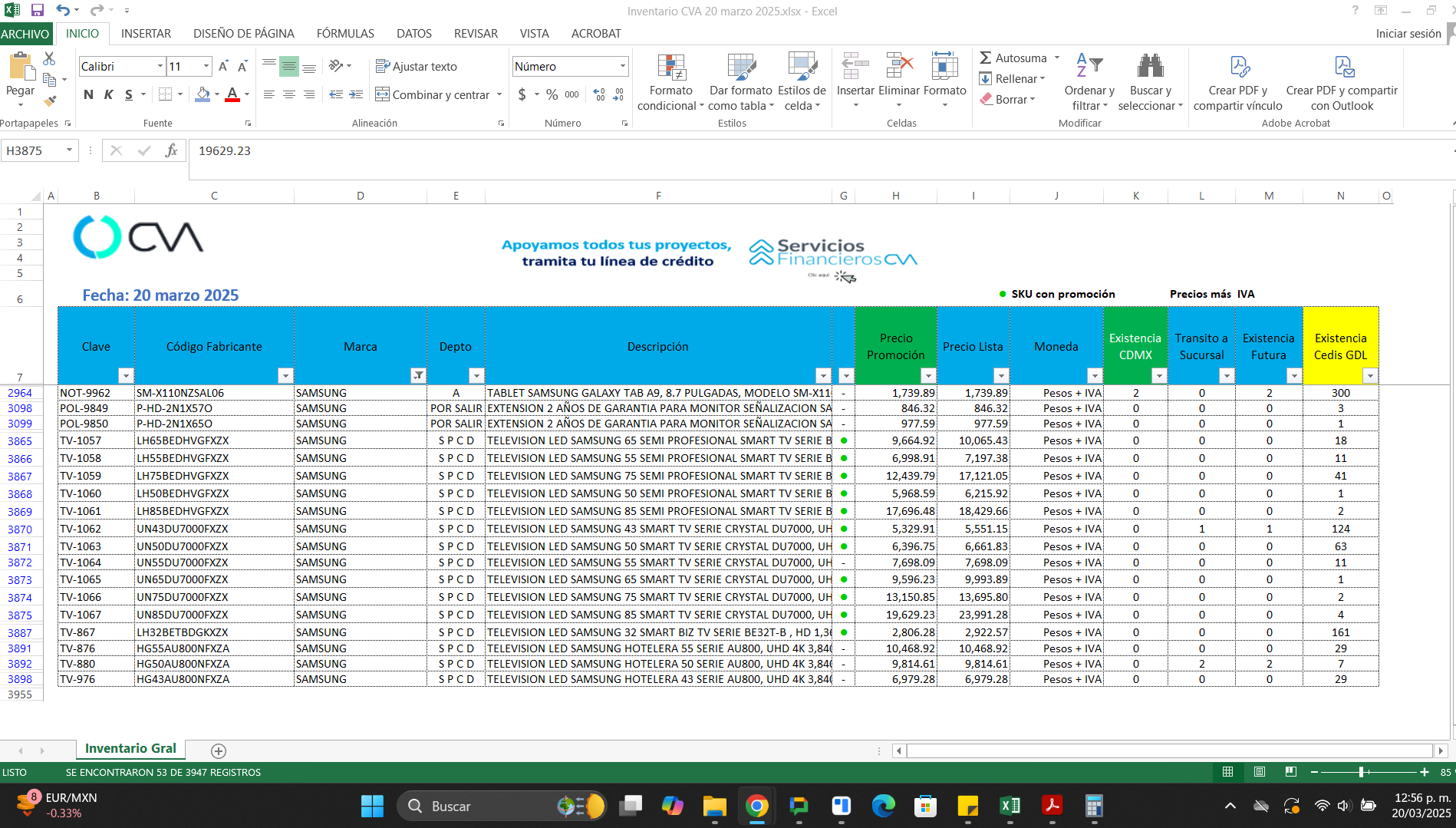Click the horizontal scrollbar right arrow
The height and width of the screenshot is (828, 1456).
pos(1440,750)
